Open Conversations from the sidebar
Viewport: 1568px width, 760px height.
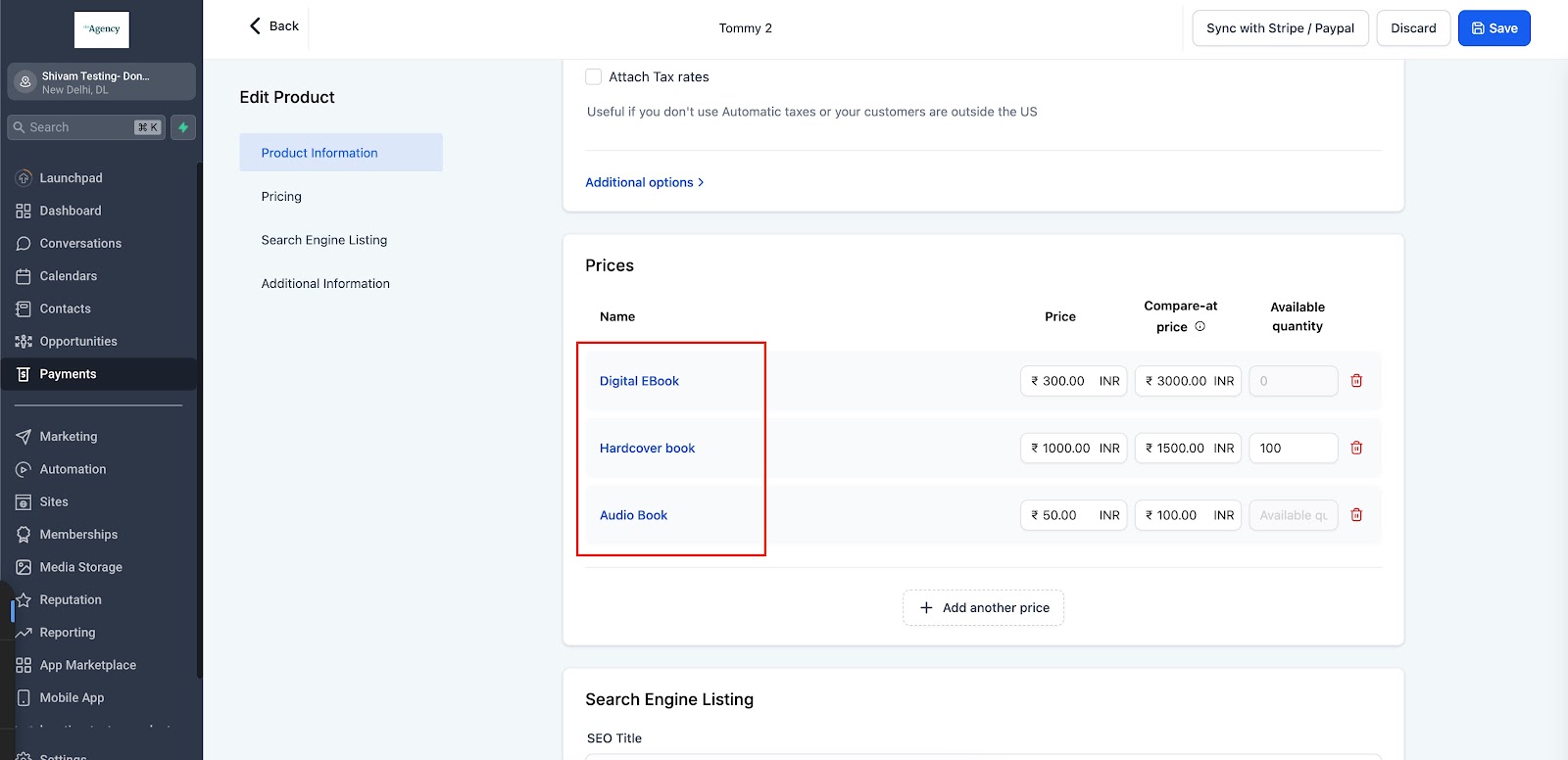[80, 243]
